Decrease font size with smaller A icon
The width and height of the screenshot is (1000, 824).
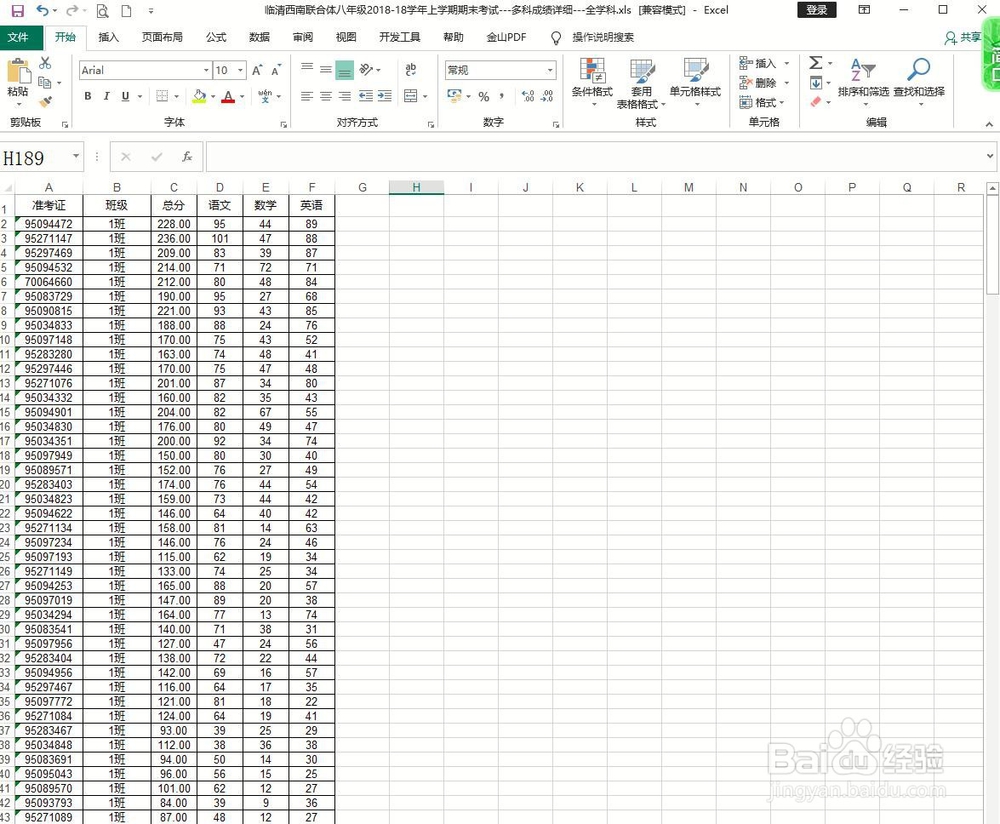click(276, 70)
